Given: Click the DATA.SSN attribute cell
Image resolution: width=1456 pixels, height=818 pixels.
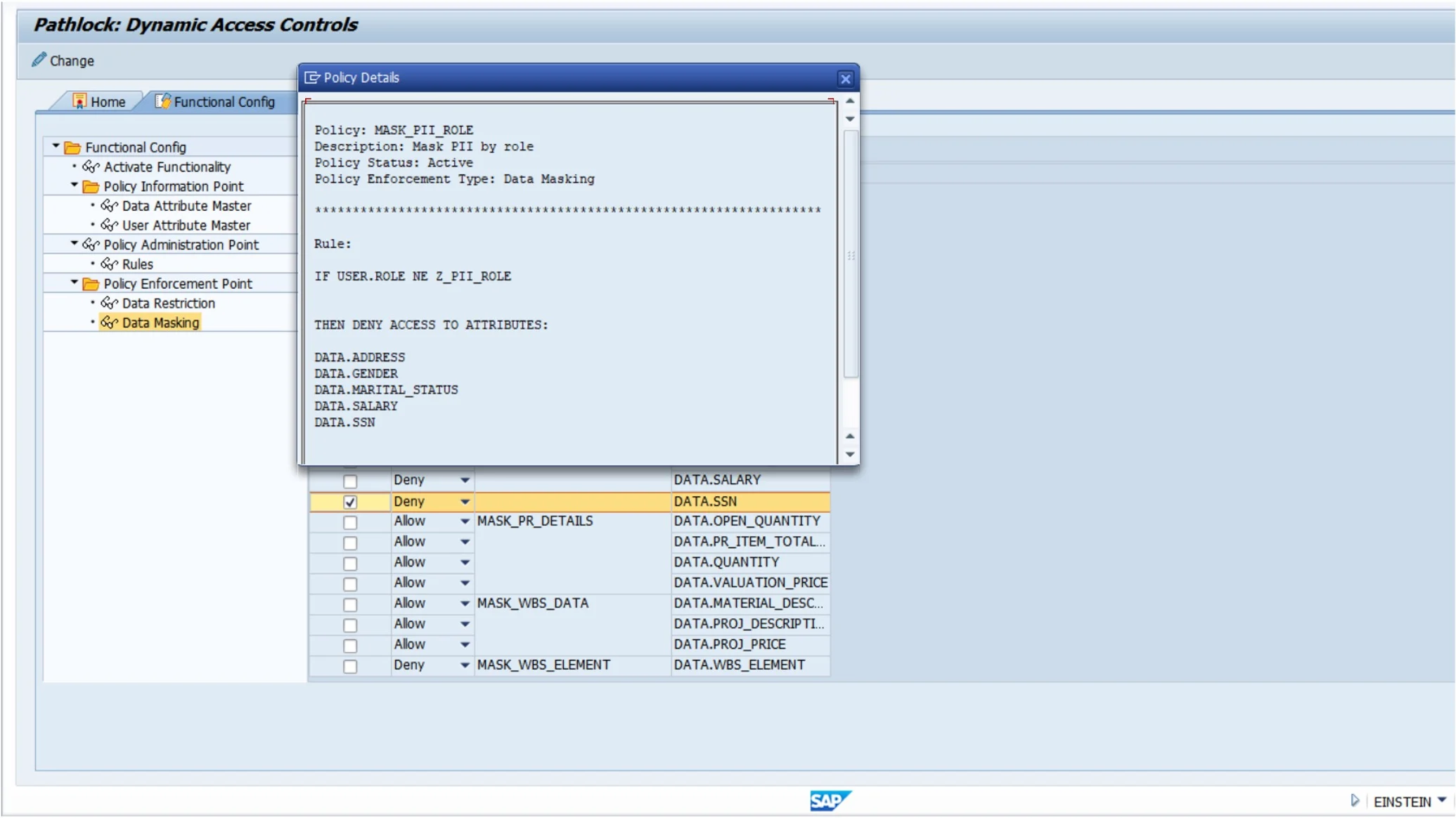Looking at the screenshot, I should 750,502.
